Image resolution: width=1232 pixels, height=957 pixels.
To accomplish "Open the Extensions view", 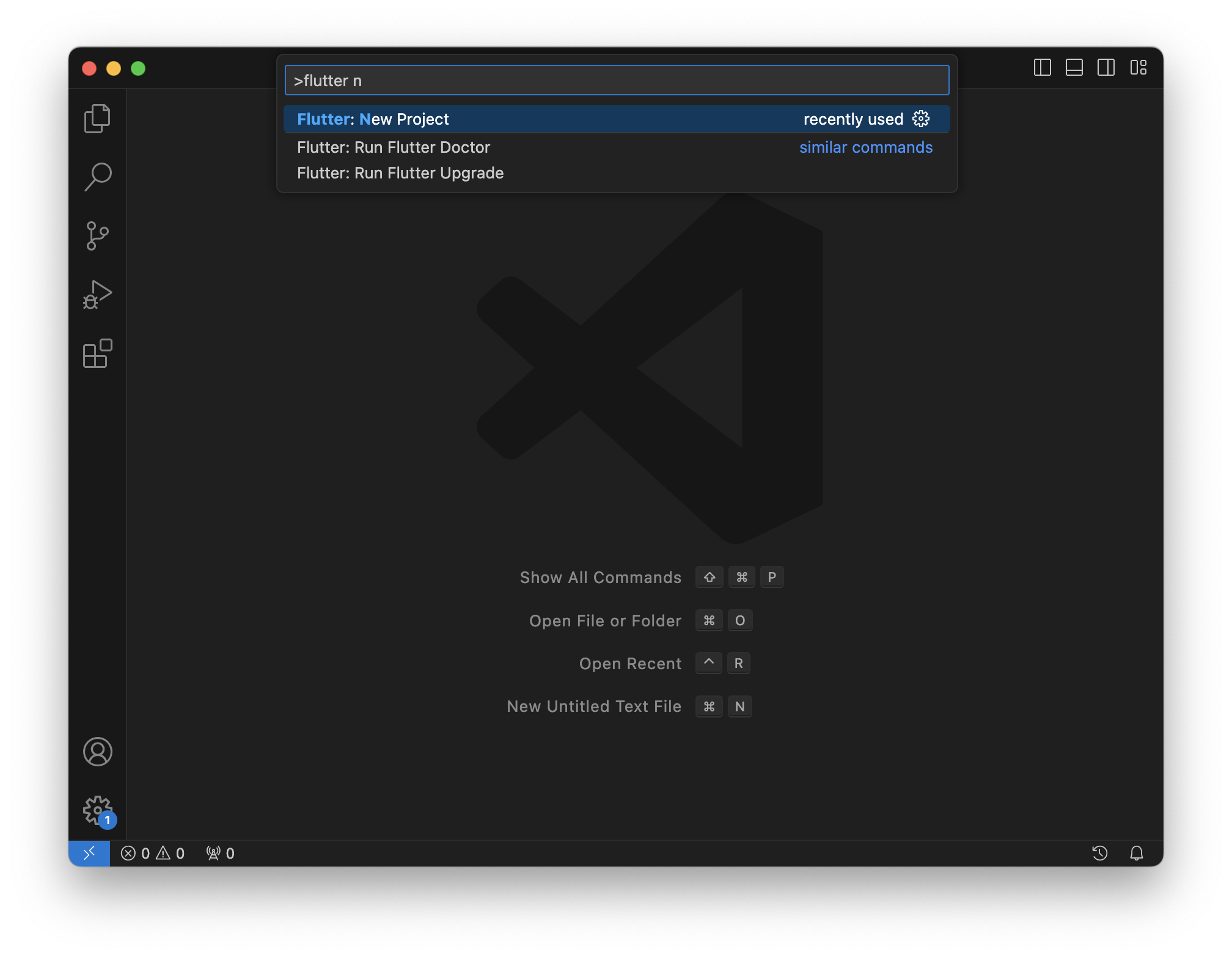I will 97,353.
